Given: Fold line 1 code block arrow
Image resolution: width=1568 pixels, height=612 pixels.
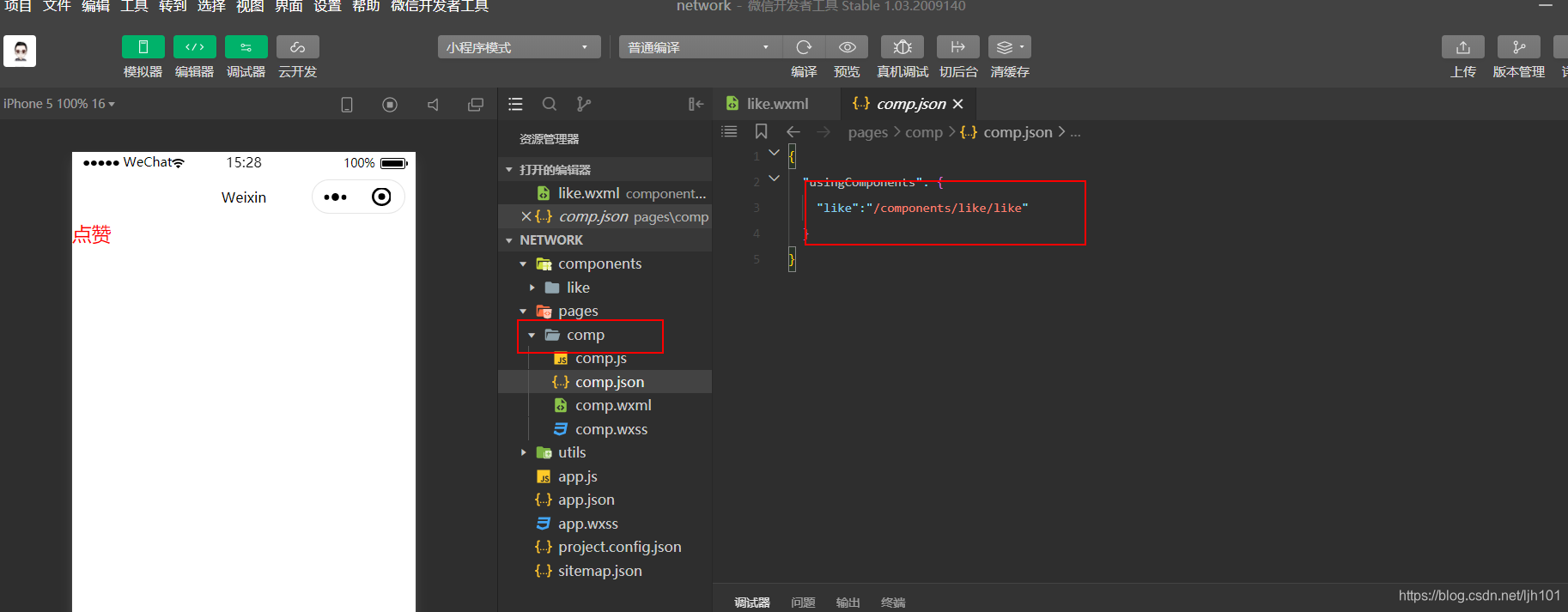Looking at the screenshot, I should (x=774, y=153).
